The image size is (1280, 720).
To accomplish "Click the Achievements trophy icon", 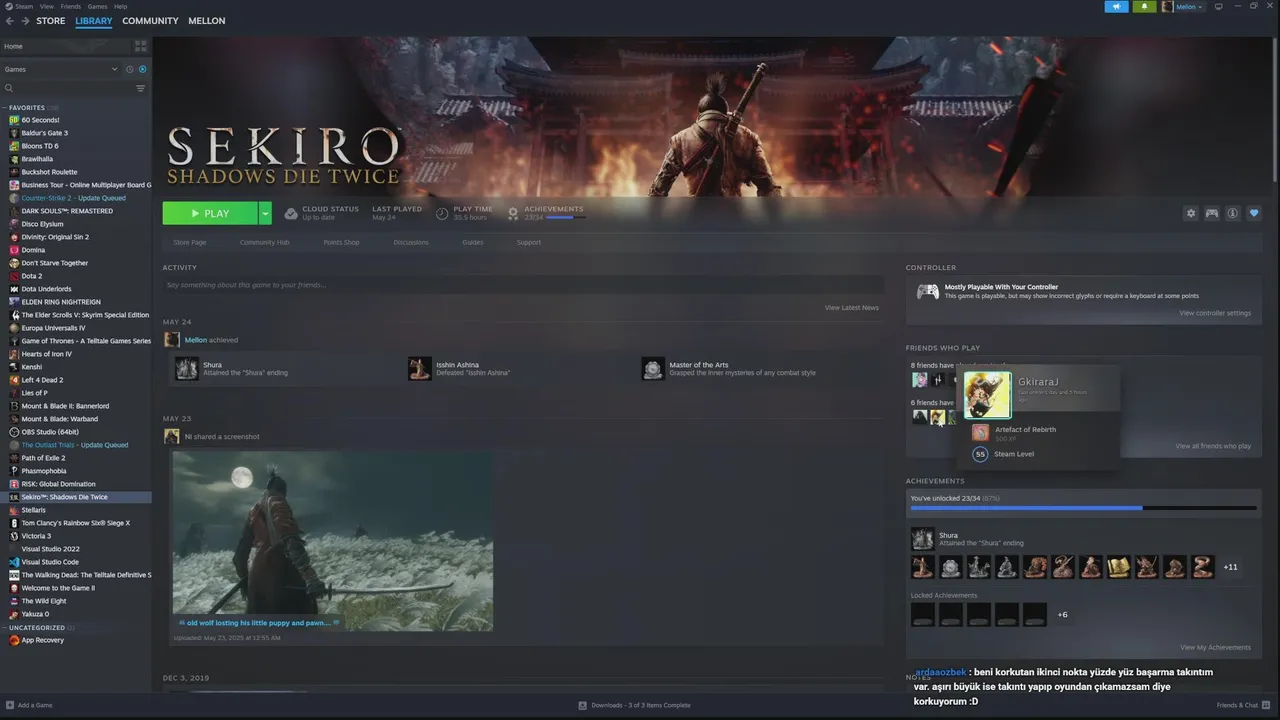I will [x=513, y=213].
